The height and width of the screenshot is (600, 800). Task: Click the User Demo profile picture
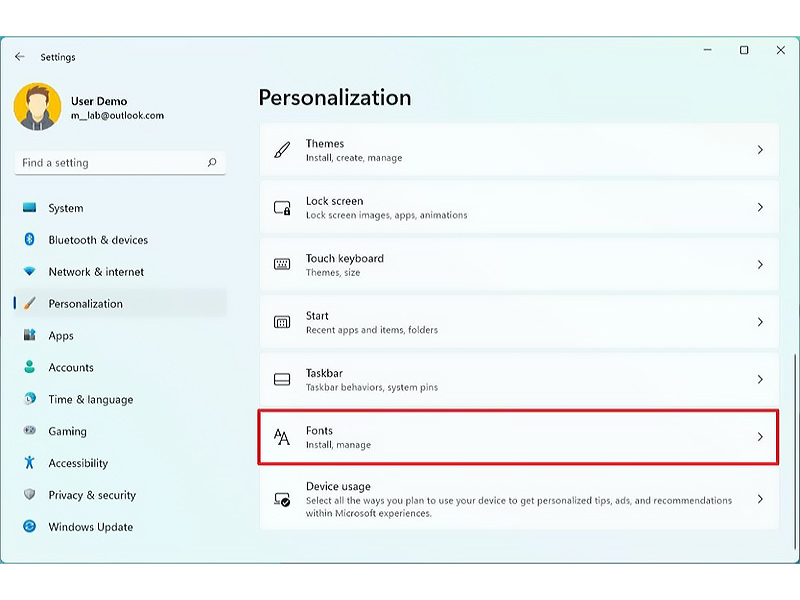[37, 107]
